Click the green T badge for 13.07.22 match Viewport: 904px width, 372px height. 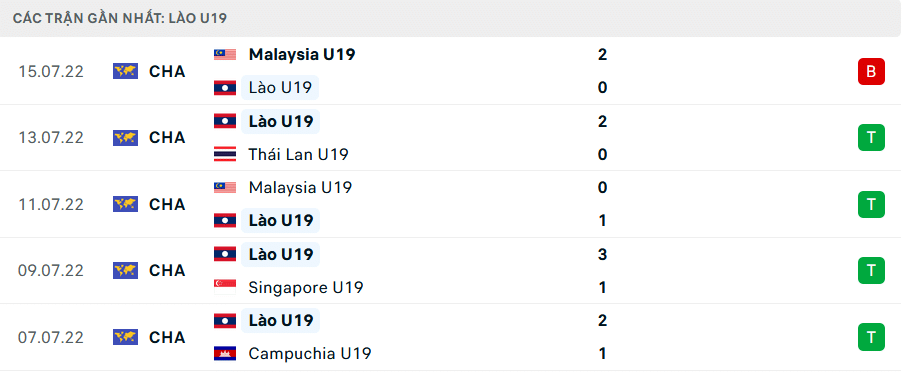[871, 138]
